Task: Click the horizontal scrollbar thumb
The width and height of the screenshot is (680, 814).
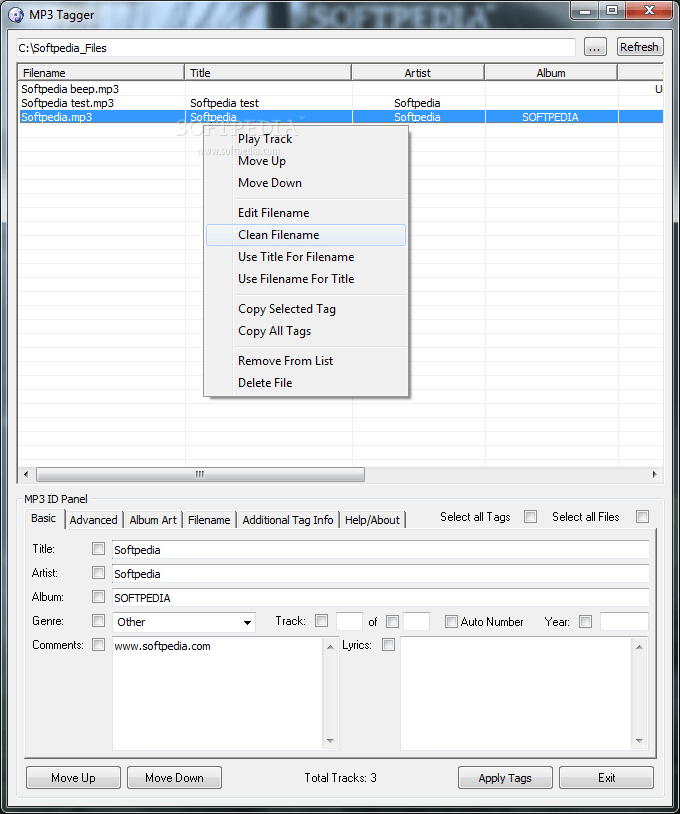Action: tap(200, 474)
